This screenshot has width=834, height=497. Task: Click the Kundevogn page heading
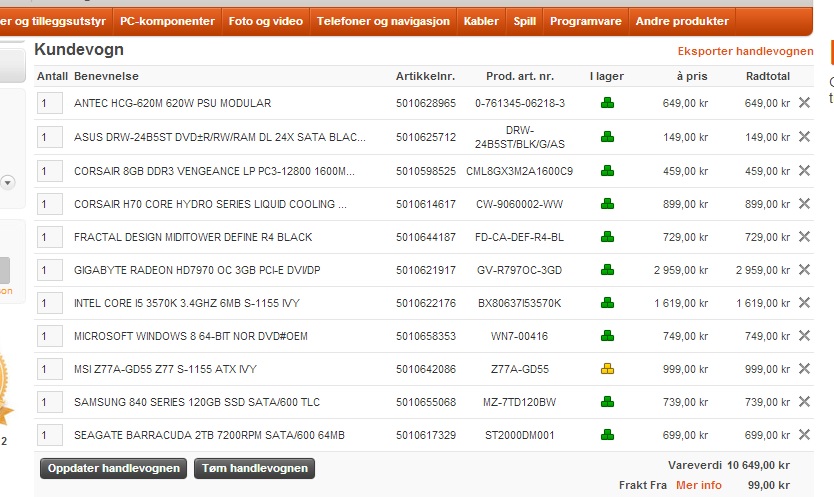(79, 49)
